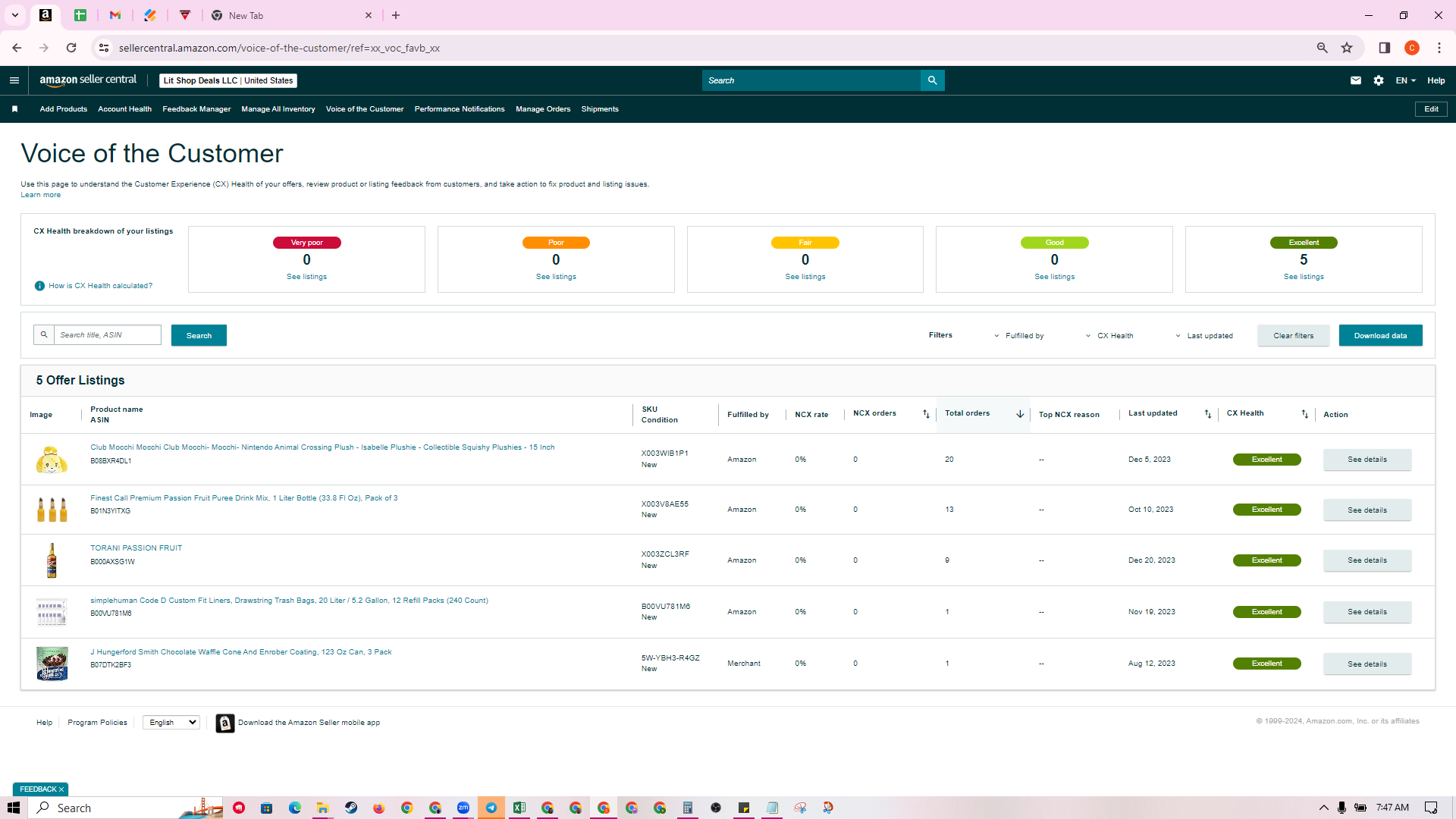Viewport: 1456px width, 819px height.
Task: See details for simplehuman Code D liners
Action: (x=1367, y=612)
